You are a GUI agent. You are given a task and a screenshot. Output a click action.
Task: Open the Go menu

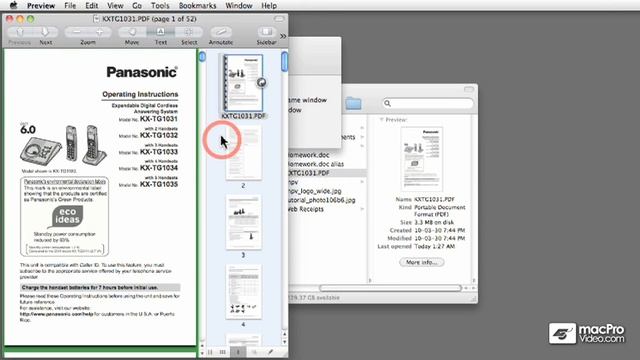[x=137, y=6]
